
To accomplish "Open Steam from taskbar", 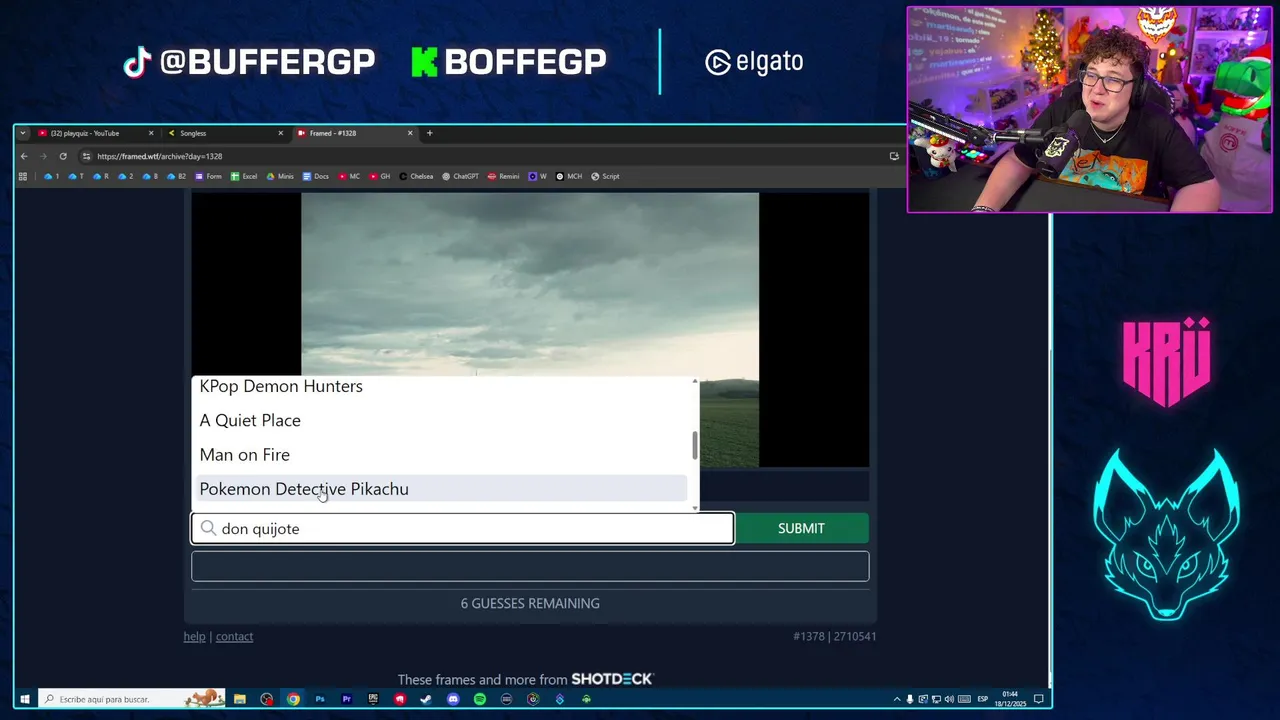I will [x=426, y=699].
